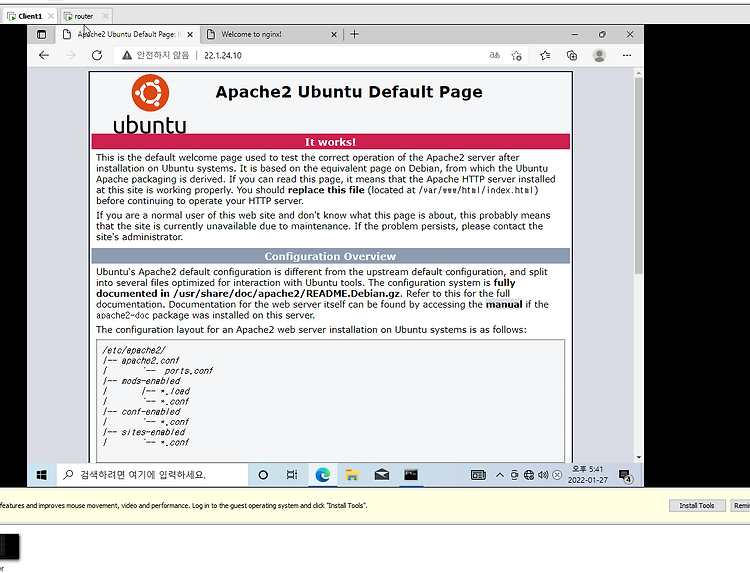
Task: Open Edge settings and more menu
Action: click(627, 55)
